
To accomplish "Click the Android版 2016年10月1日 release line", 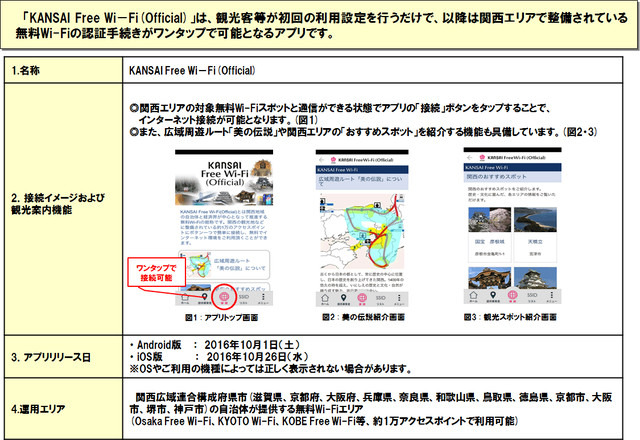I will [215, 345].
